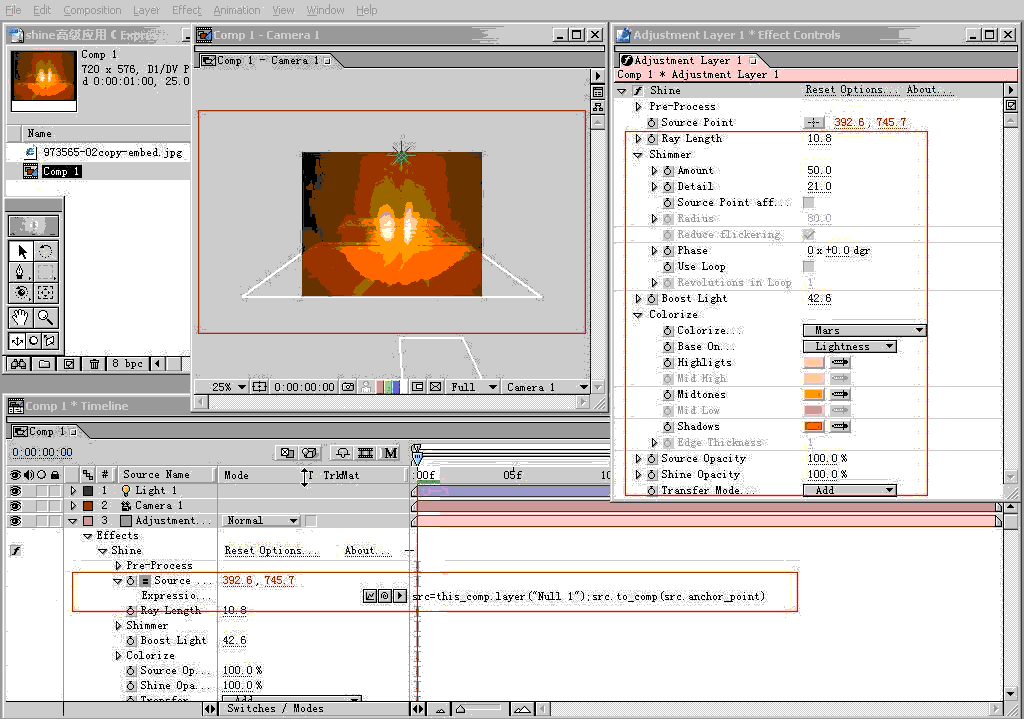Click the expression graph icon in Timeline

(370, 596)
